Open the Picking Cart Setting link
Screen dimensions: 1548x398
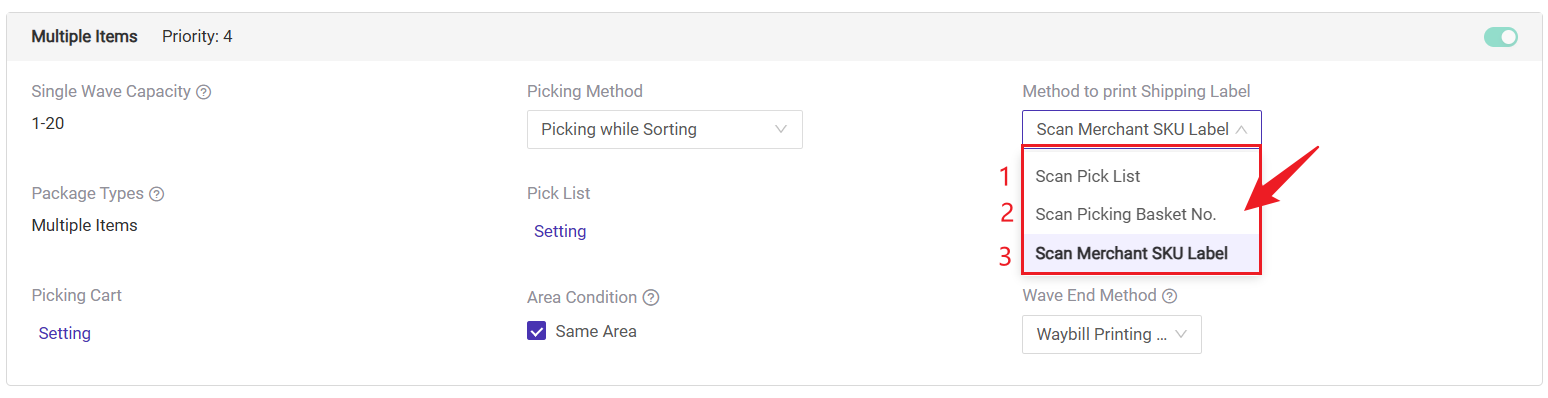pos(65,333)
